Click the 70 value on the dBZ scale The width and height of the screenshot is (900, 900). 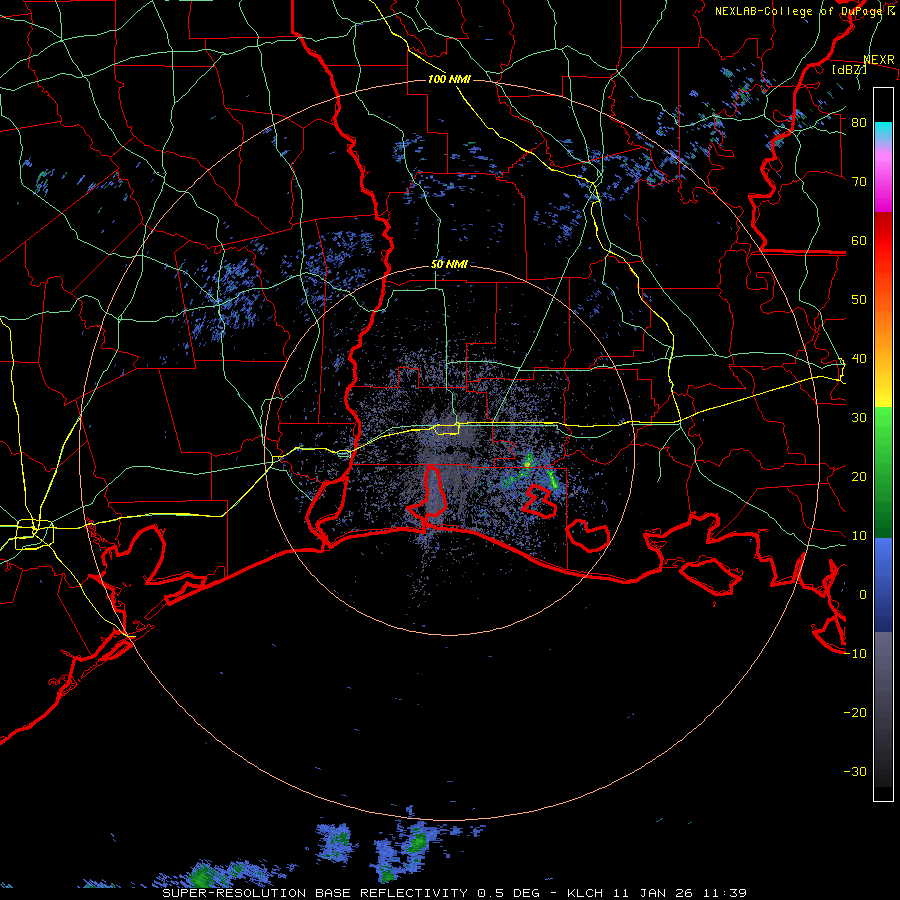pyautogui.click(x=859, y=182)
